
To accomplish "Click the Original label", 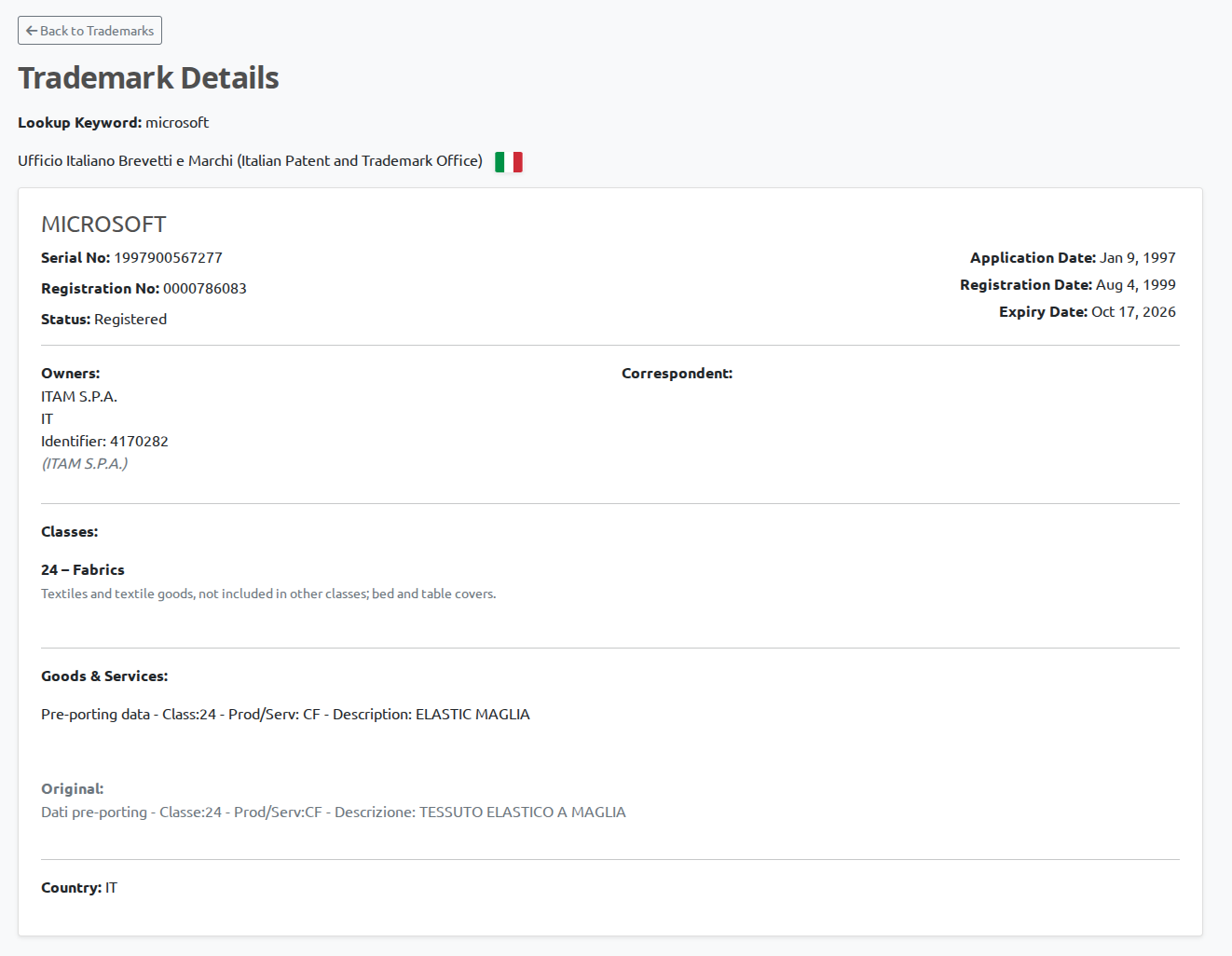I will tap(73, 789).
